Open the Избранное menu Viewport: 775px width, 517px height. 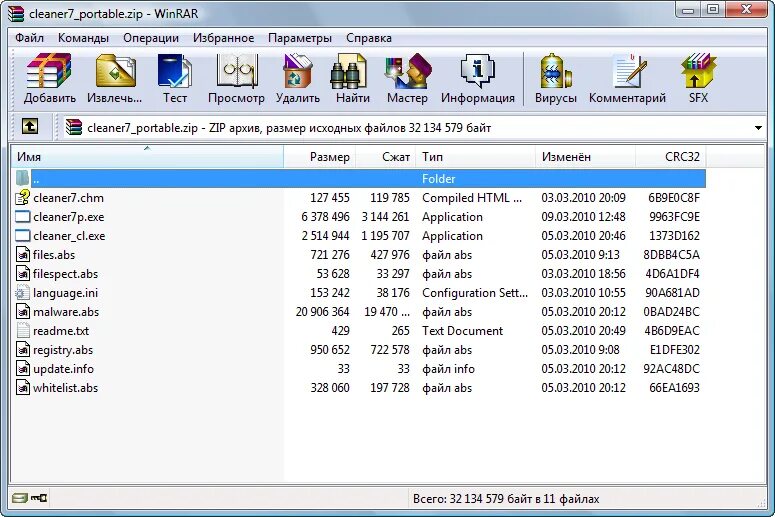(x=223, y=38)
